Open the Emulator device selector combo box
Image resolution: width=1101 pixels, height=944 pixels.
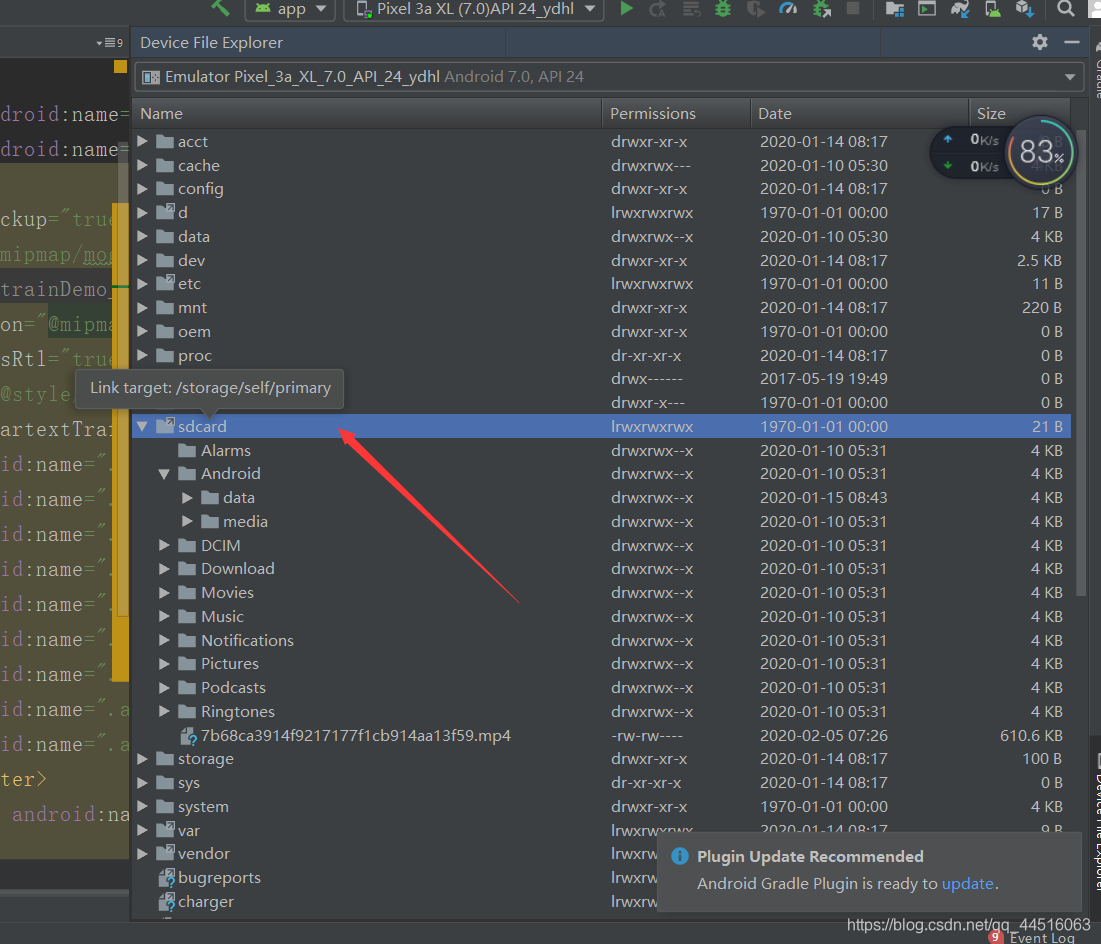click(607, 77)
